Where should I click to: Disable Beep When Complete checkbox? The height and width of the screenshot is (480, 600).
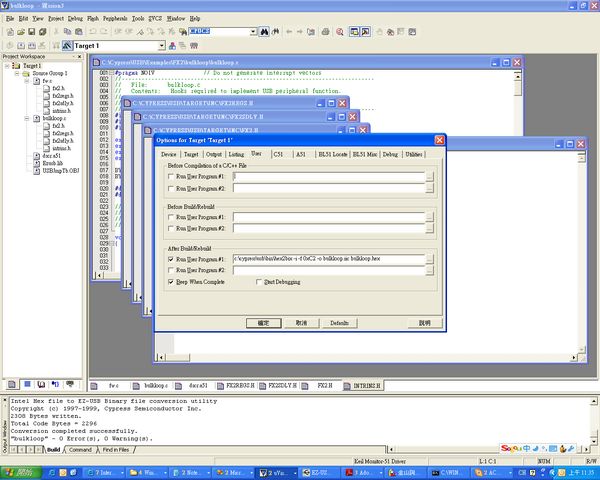170,282
